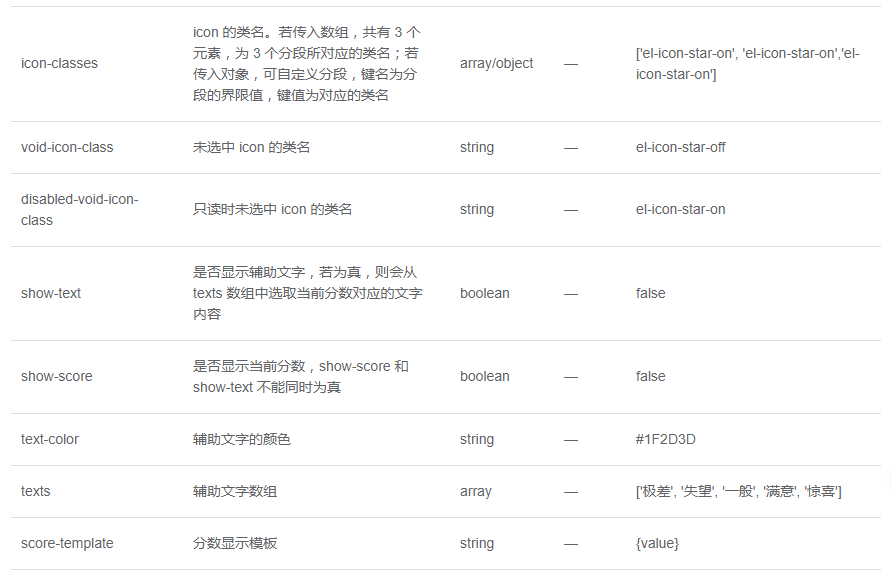
Task: Select the array type in texts row
Action: 476,491
